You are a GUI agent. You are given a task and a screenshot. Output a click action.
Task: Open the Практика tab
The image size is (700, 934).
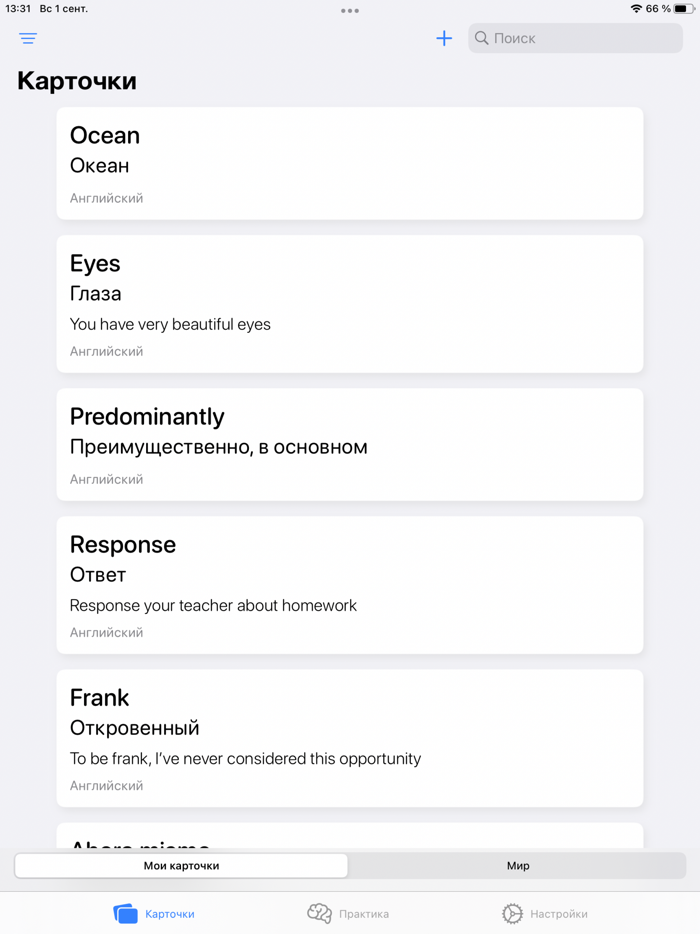[x=345, y=913]
